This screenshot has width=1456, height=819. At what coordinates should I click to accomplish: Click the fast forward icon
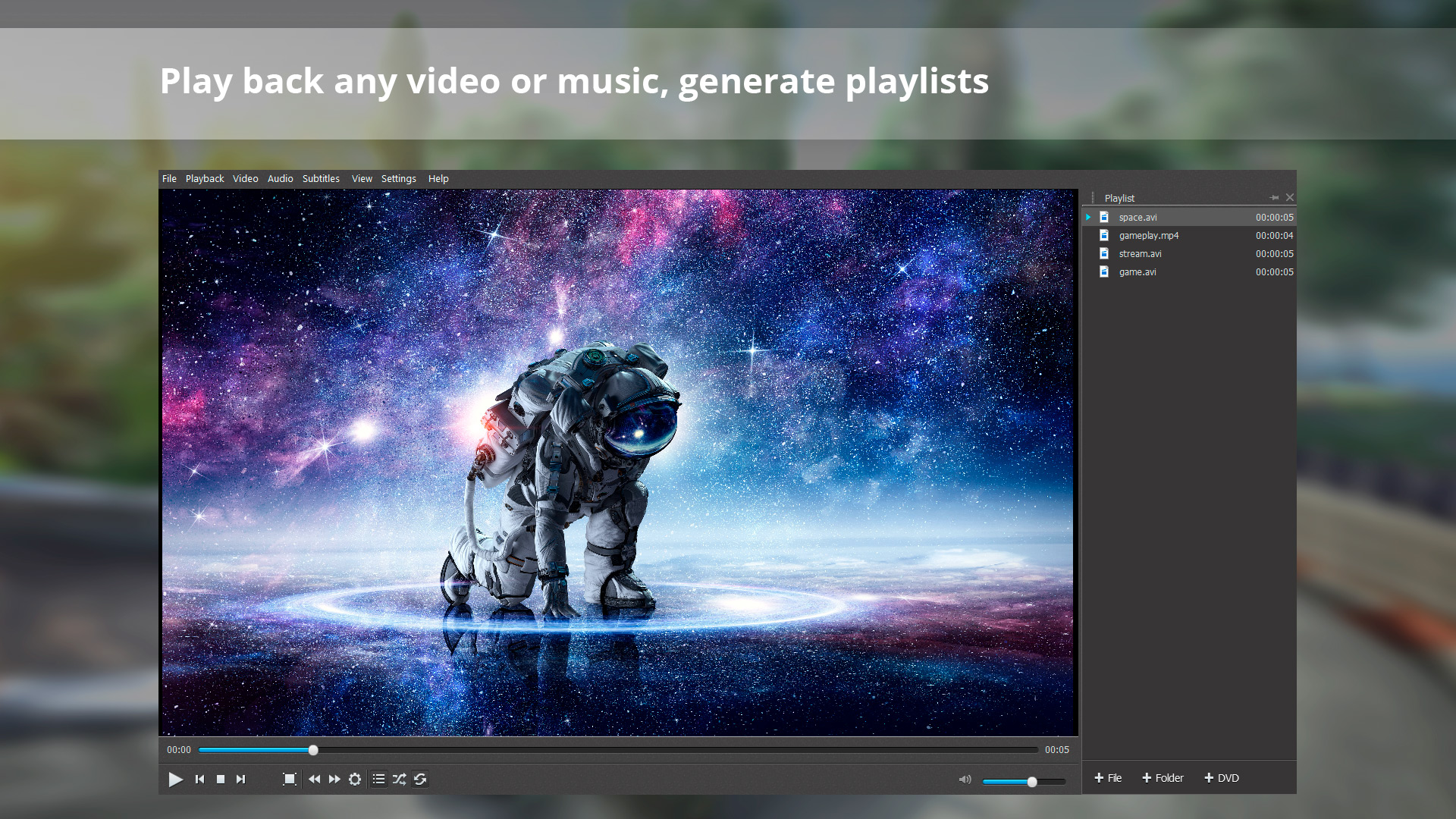(x=334, y=779)
